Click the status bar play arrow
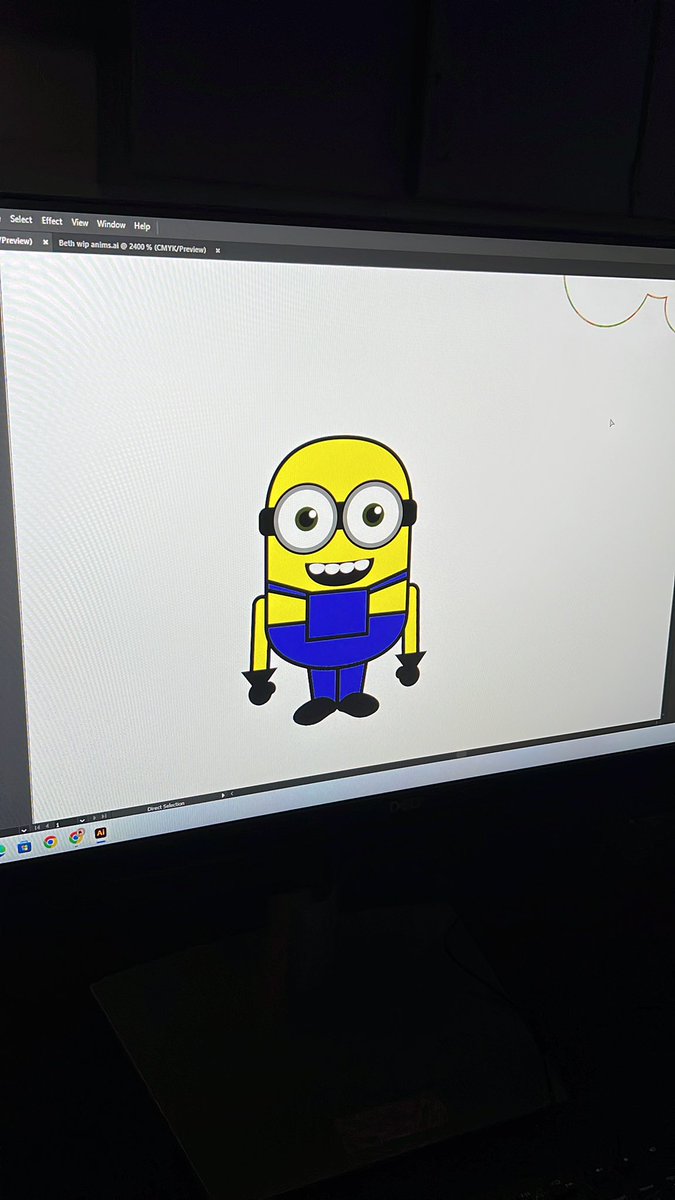 click(223, 795)
